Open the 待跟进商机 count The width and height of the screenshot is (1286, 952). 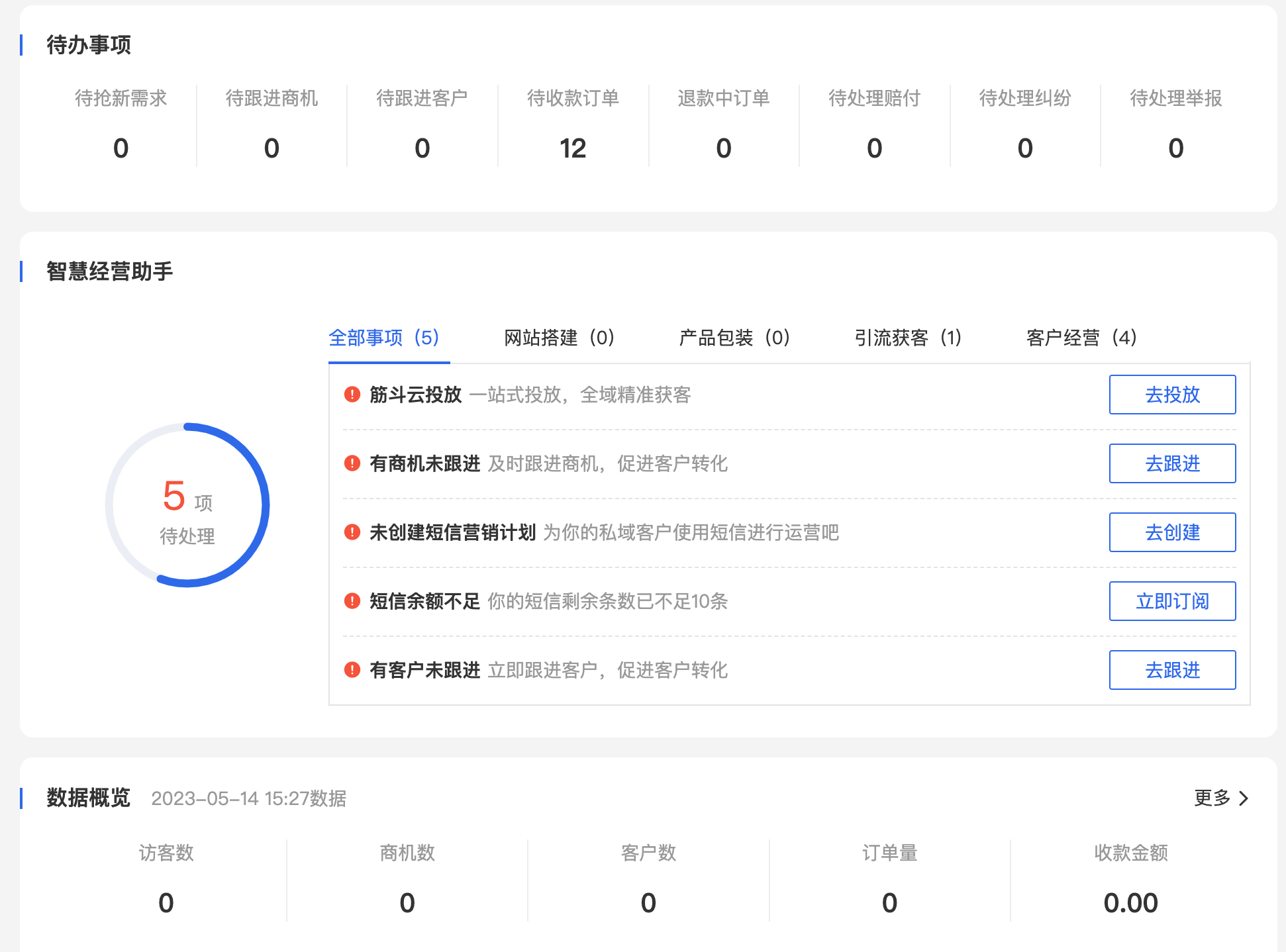[x=272, y=148]
